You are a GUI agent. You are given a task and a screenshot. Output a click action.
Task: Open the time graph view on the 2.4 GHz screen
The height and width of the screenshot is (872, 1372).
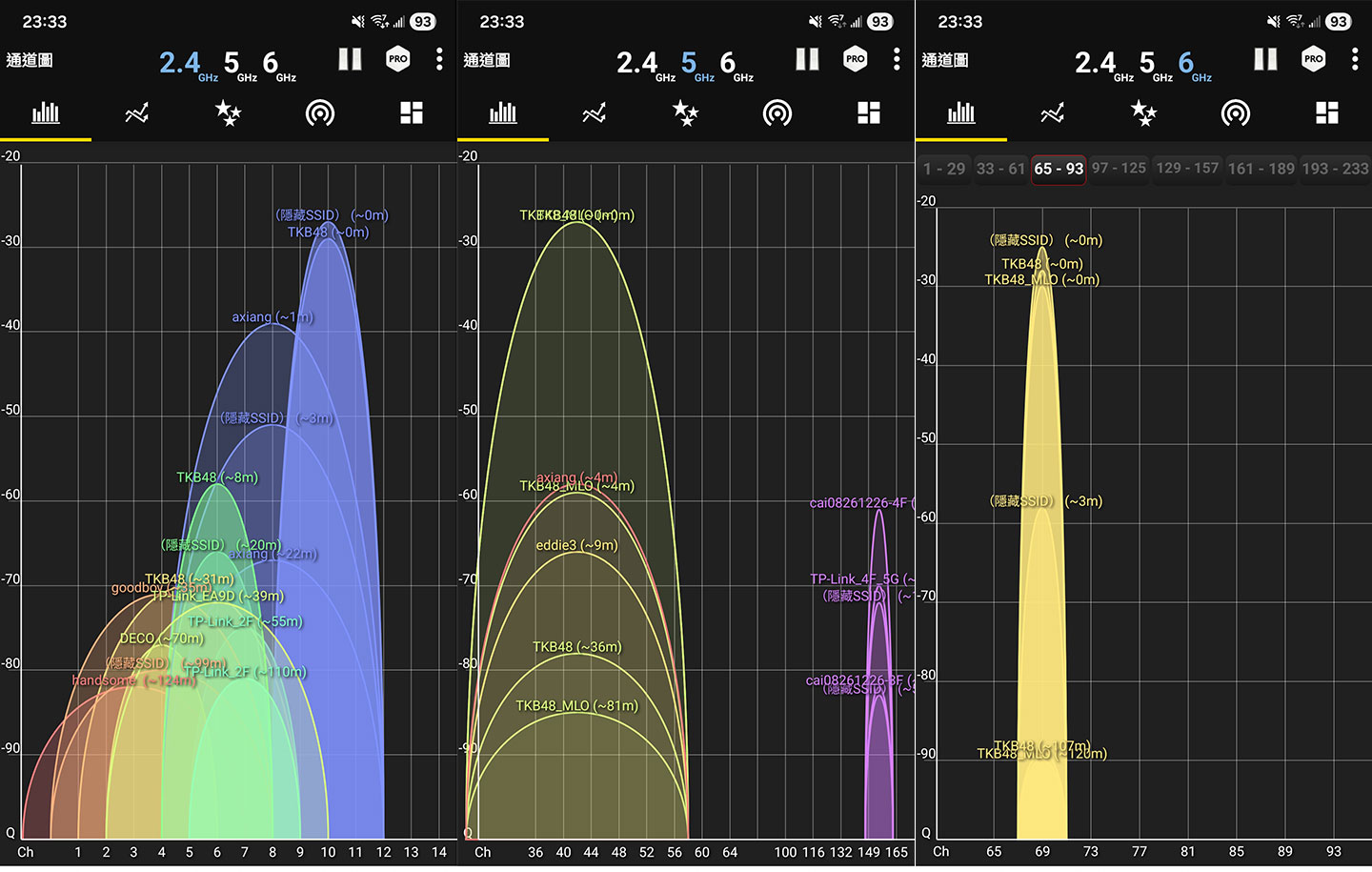click(137, 114)
